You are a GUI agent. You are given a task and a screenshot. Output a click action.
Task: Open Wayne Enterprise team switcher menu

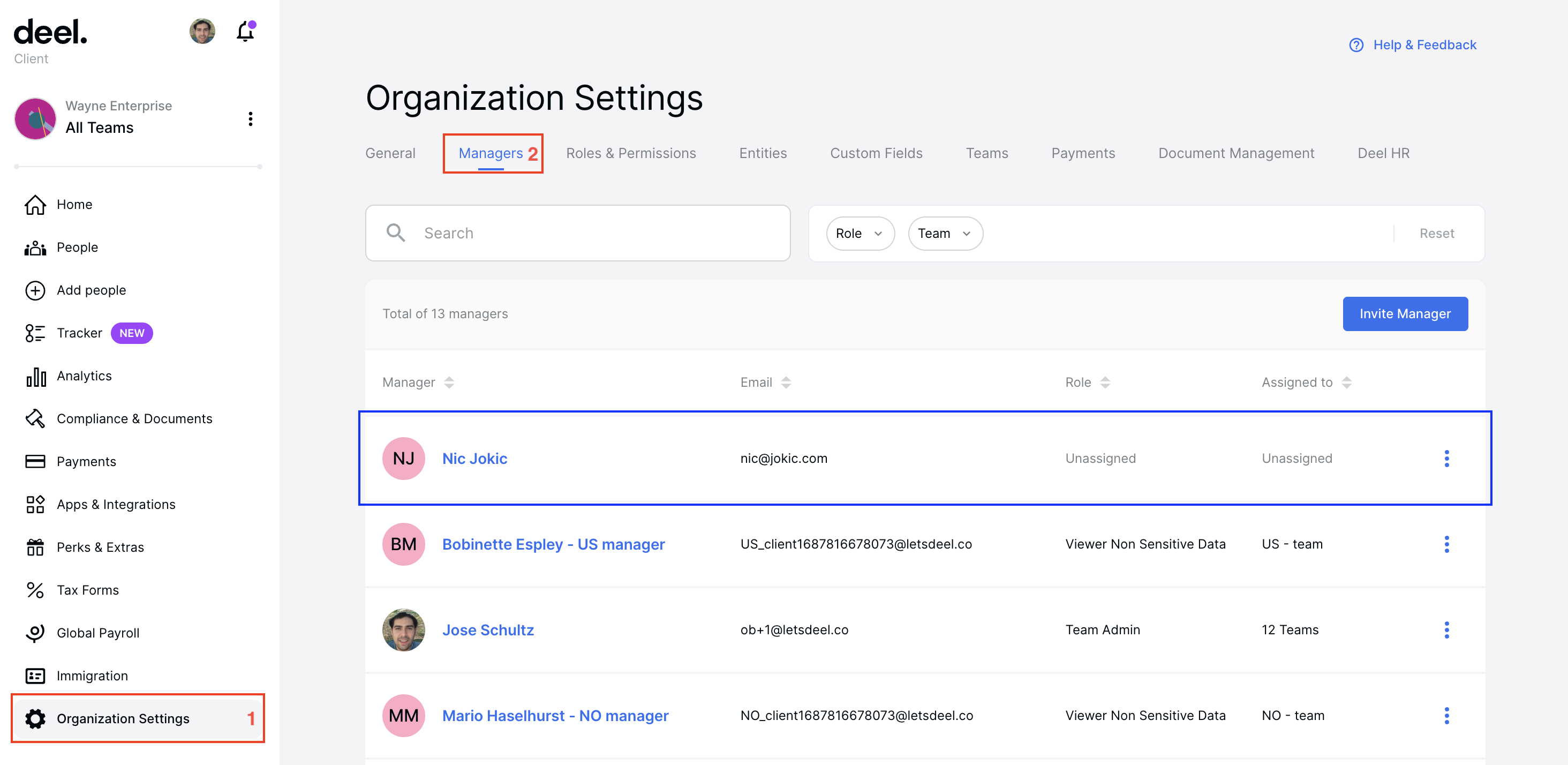pyautogui.click(x=250, y=119)
